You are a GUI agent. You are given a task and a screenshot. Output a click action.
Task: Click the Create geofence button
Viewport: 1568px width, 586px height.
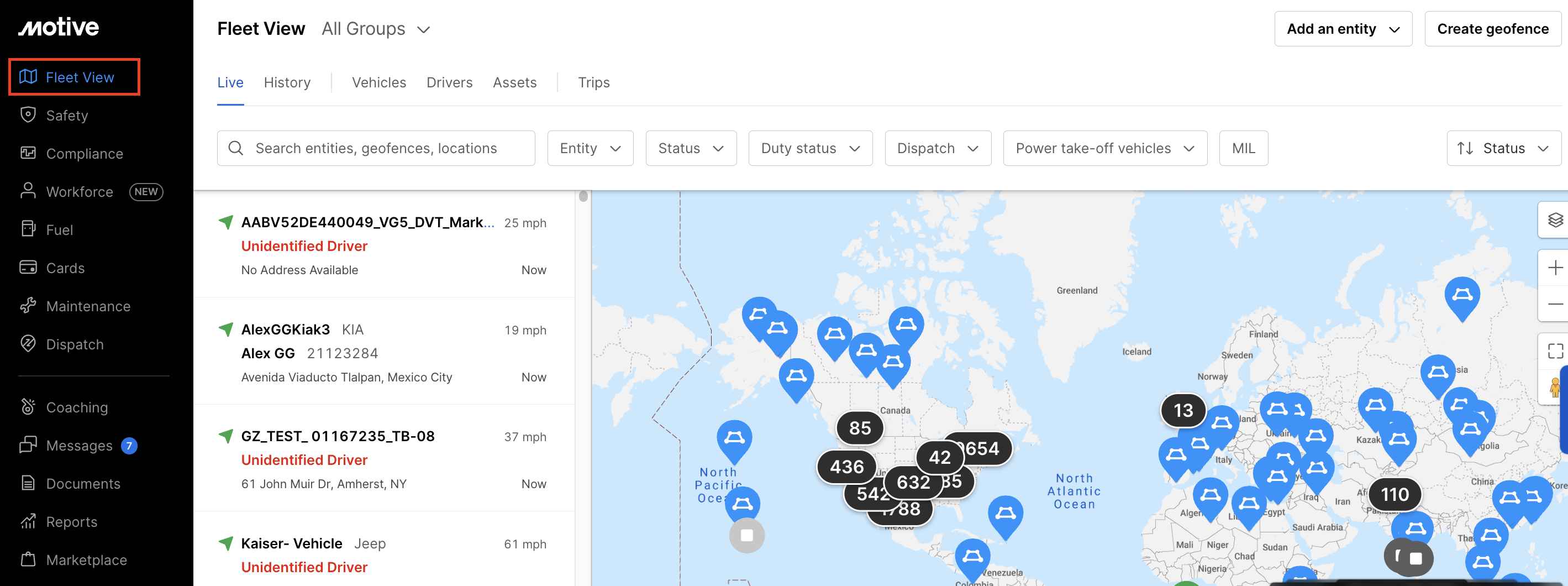tap(1492, 29)
